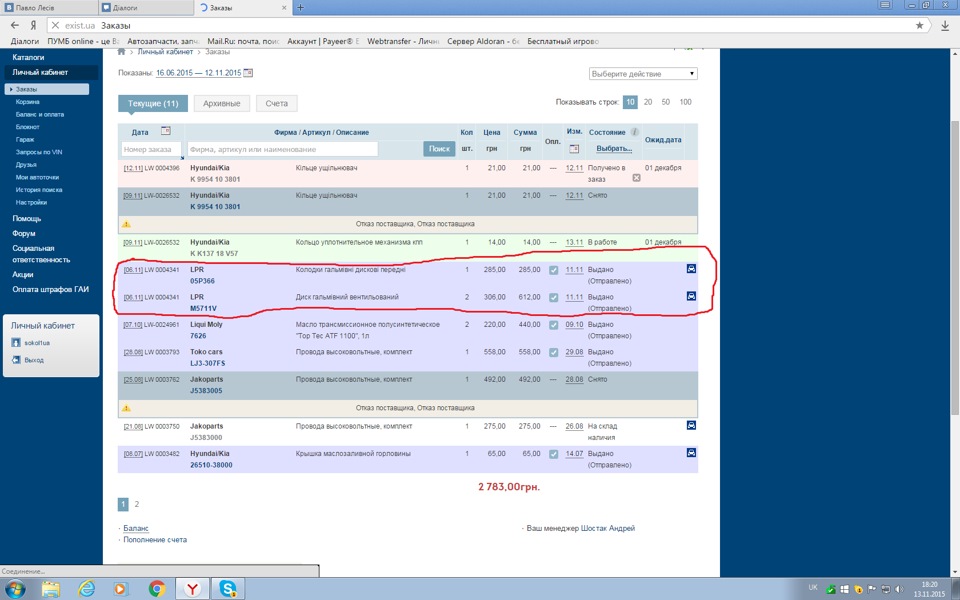This screenshot has height=600, width=960.
Task: Open Chrome from the taskbar
Action: (157, 589)
